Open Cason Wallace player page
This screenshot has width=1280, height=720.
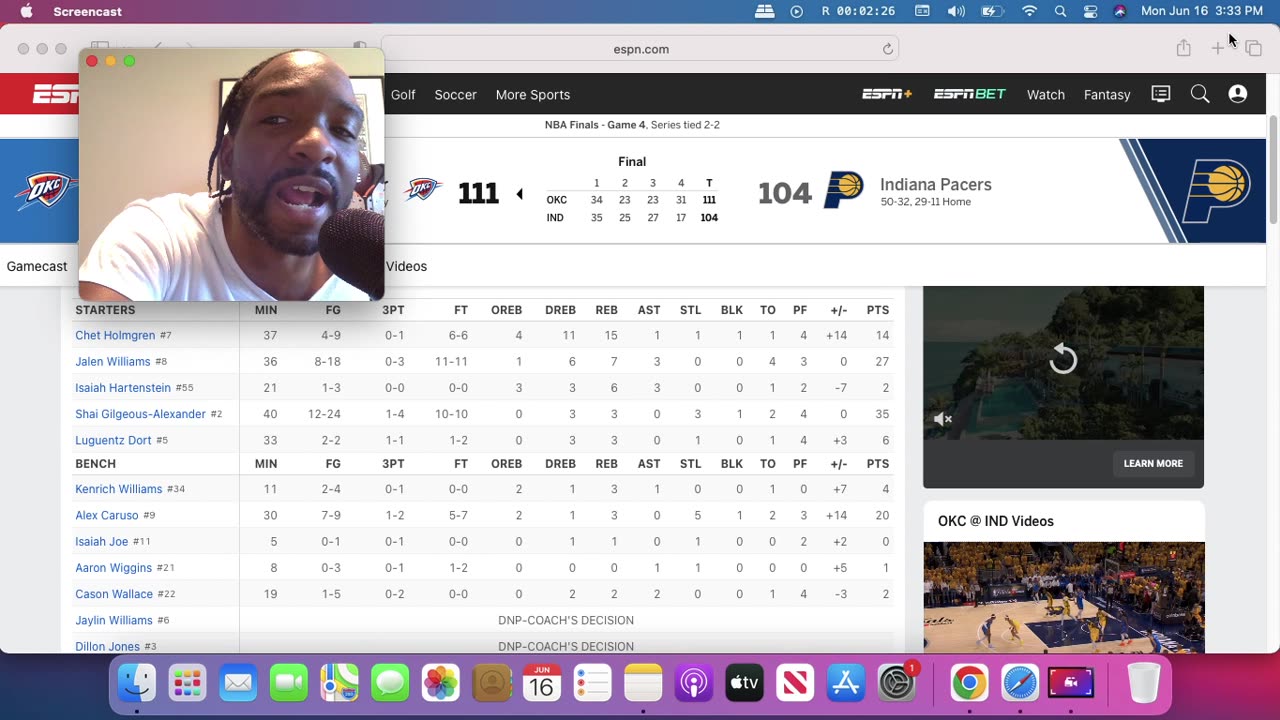(114, 594)
